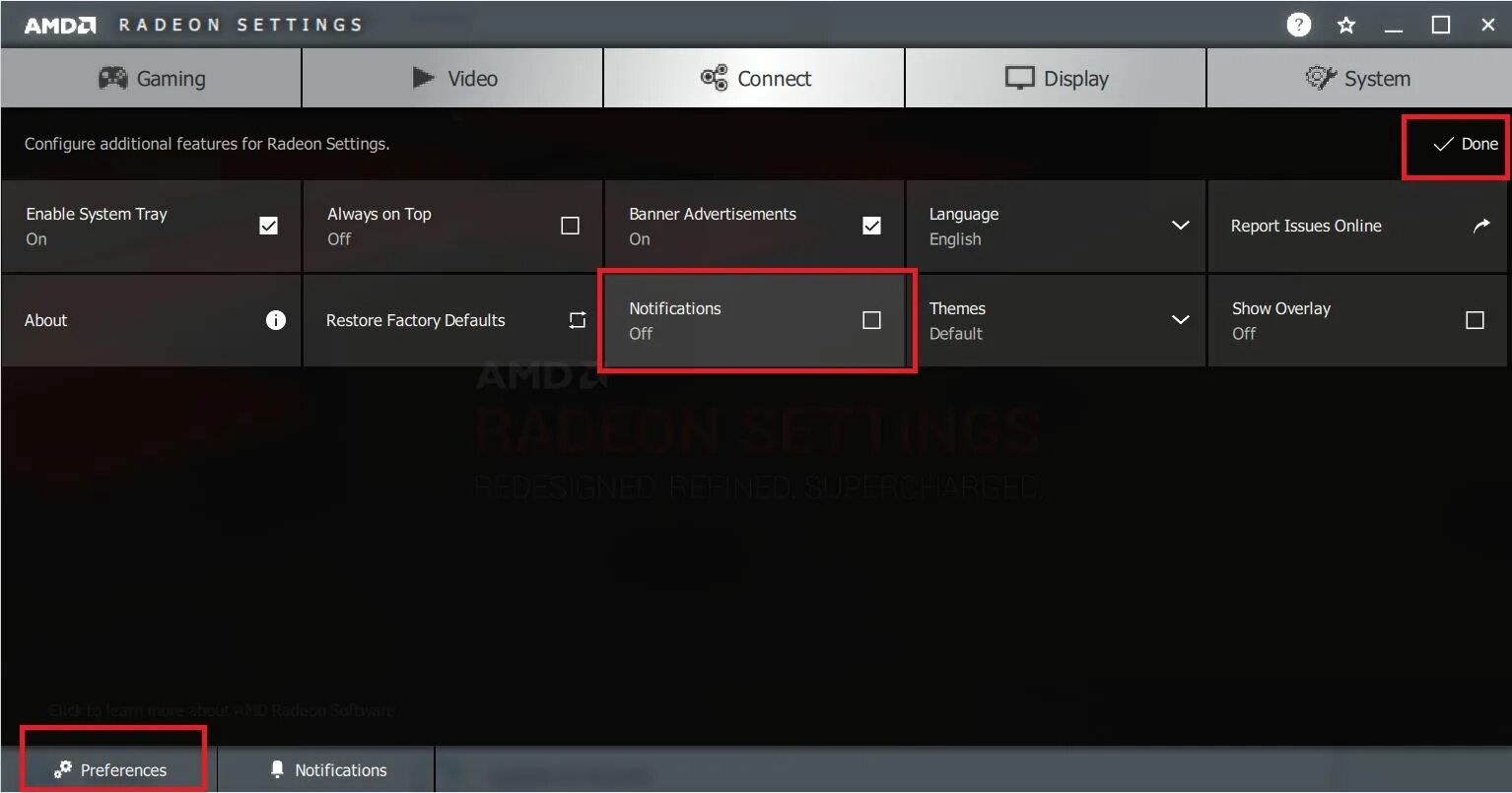This screenshot has width=1512, height=793.
Task: Click the Done checkmark icon
Action: (1443, 144)
